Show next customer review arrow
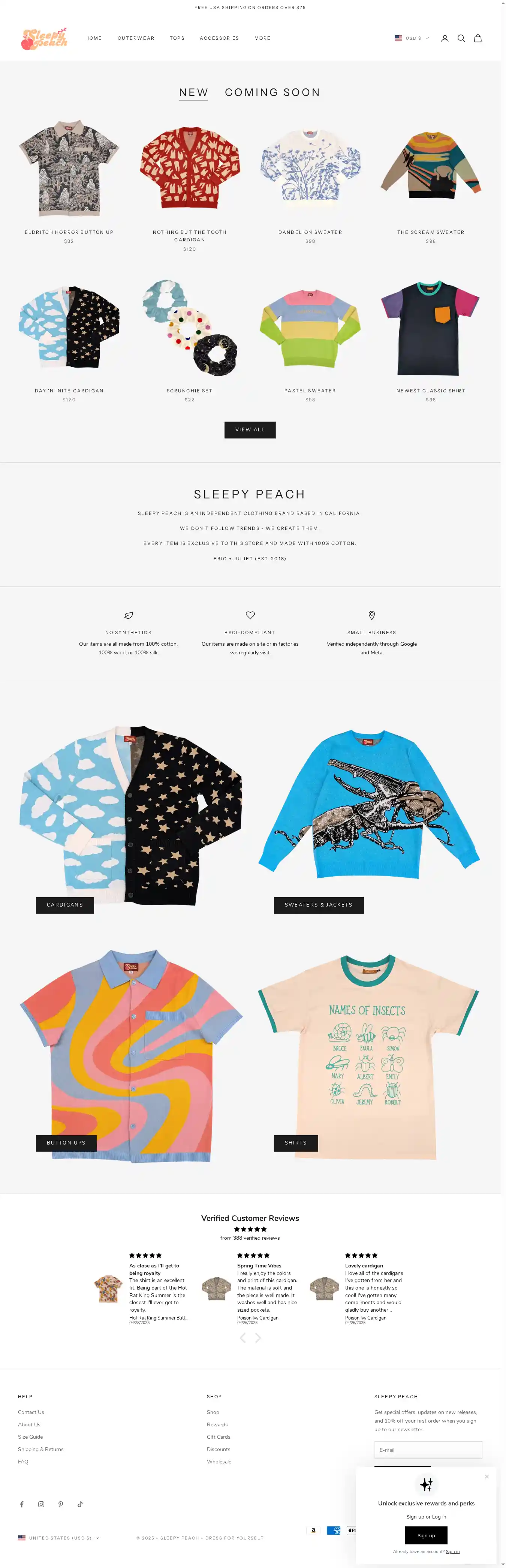The image size is (506, 1568). [x=258, y=1337]
